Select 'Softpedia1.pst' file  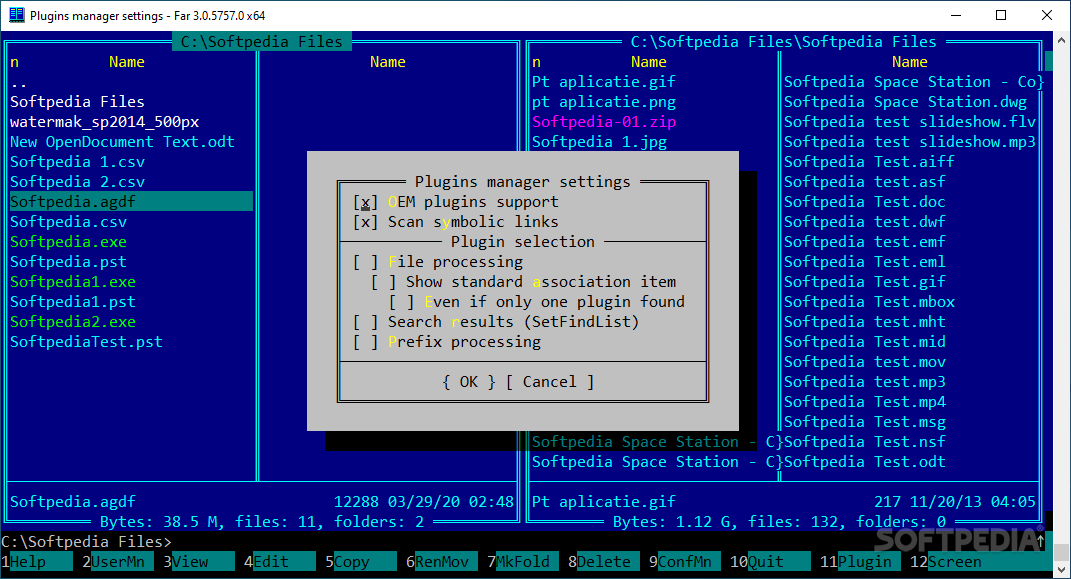[x=72, y=302]
